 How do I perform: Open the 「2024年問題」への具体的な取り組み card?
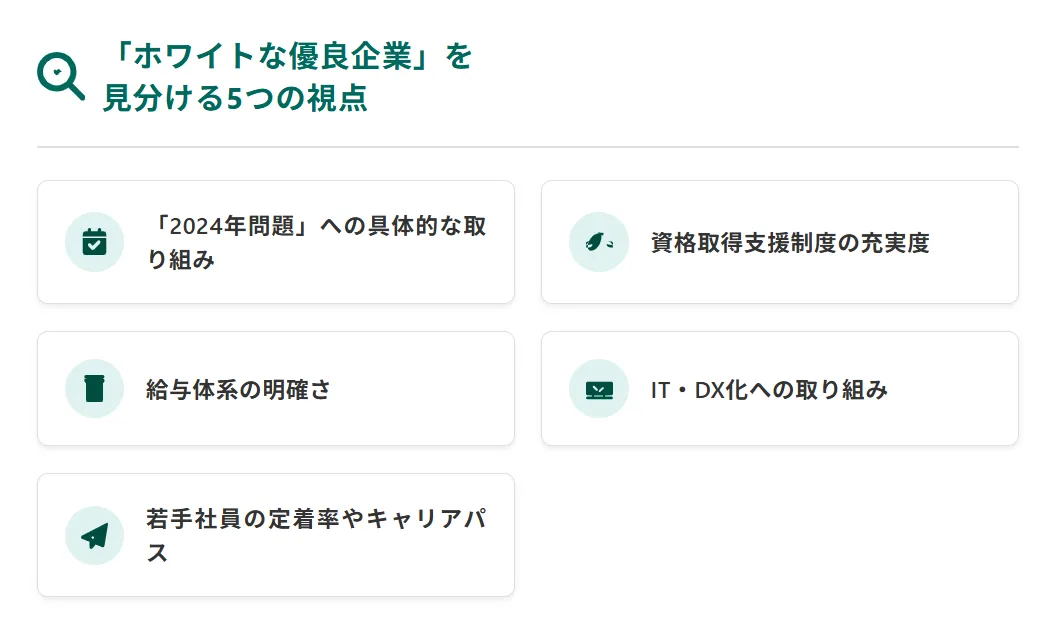276,242
